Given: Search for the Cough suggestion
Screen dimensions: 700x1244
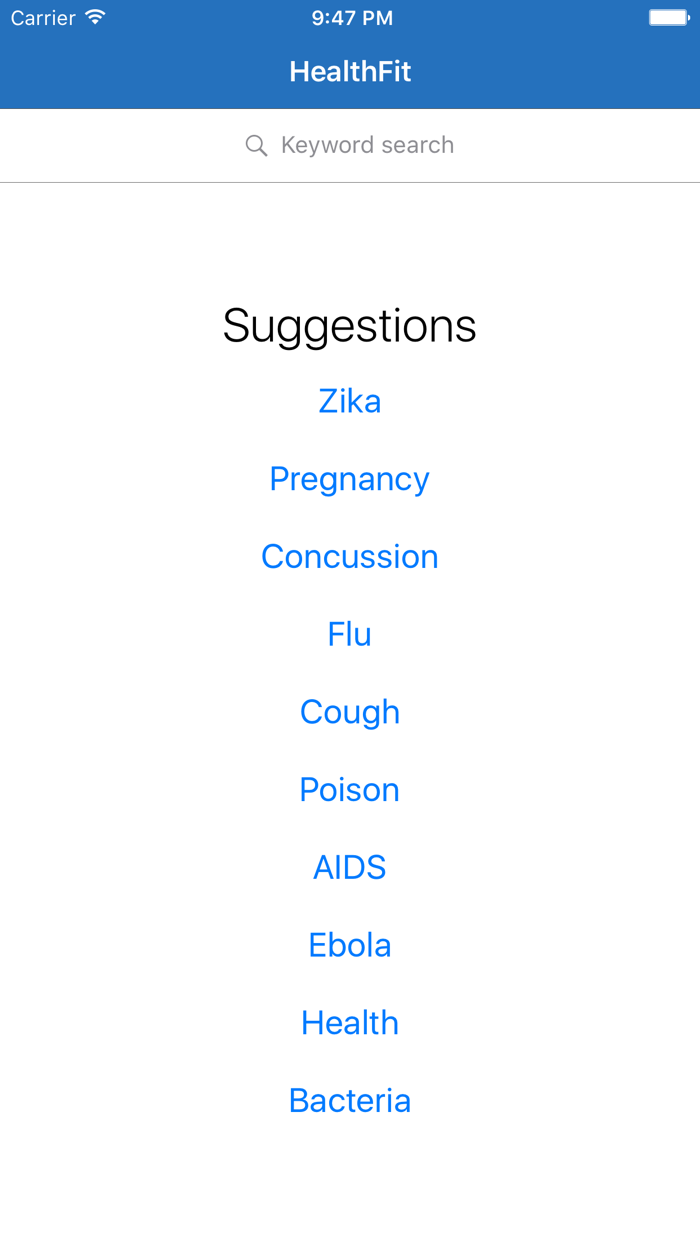Looking at the screenshot, I should click(350, 712).
